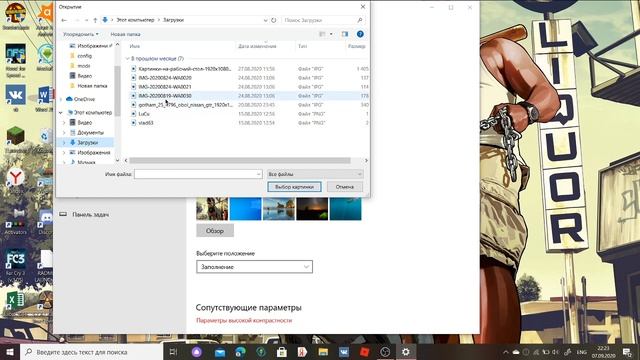Viewport: 640px width, 360px height.
Task: Open the view options dropdown arrow
Action: 331,34
